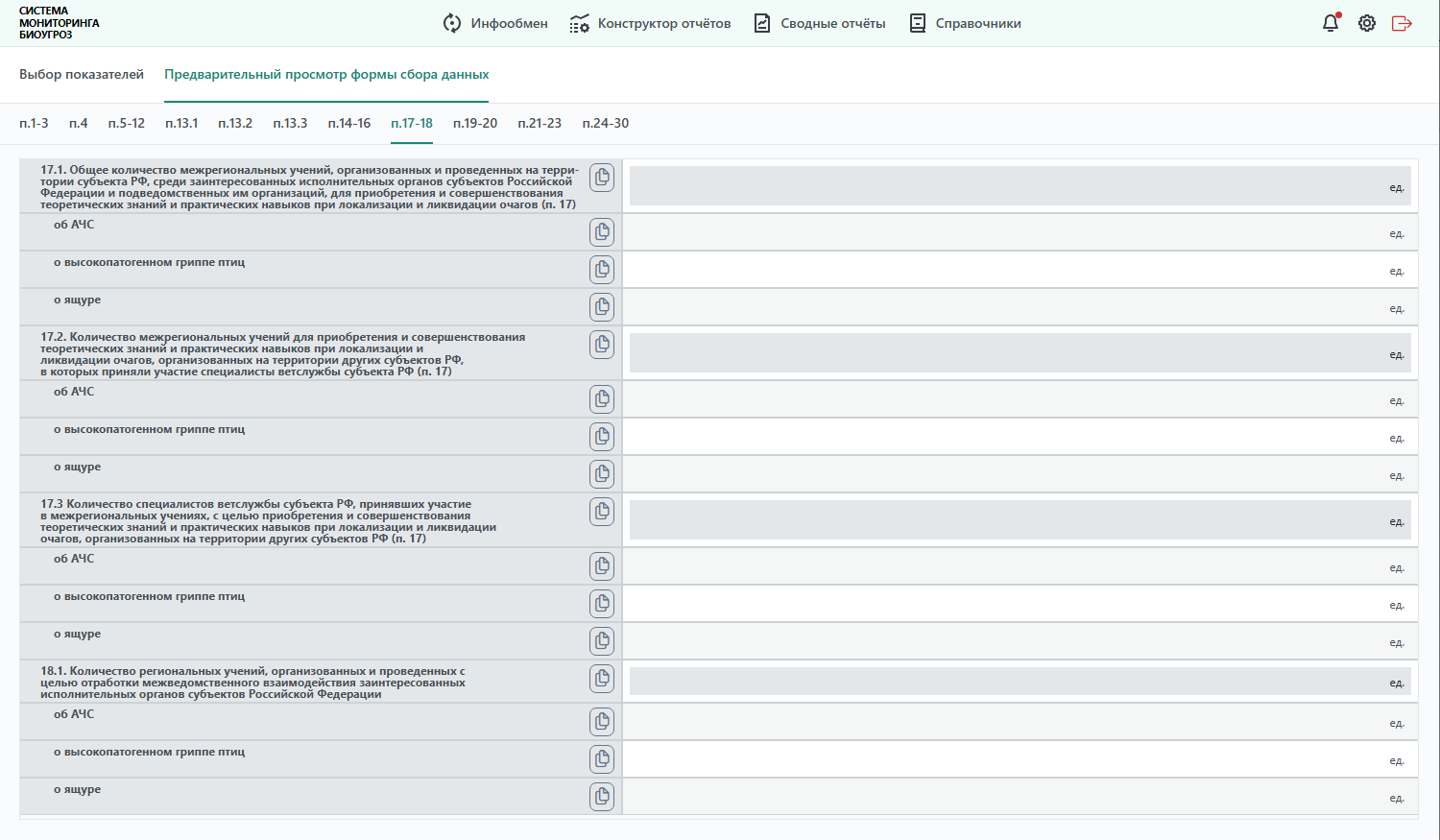1440x840 pixels.
Task: Click value field for 'о высокопатогенном гриппе птиц' under 17.1
Action: coord(1020,270)
